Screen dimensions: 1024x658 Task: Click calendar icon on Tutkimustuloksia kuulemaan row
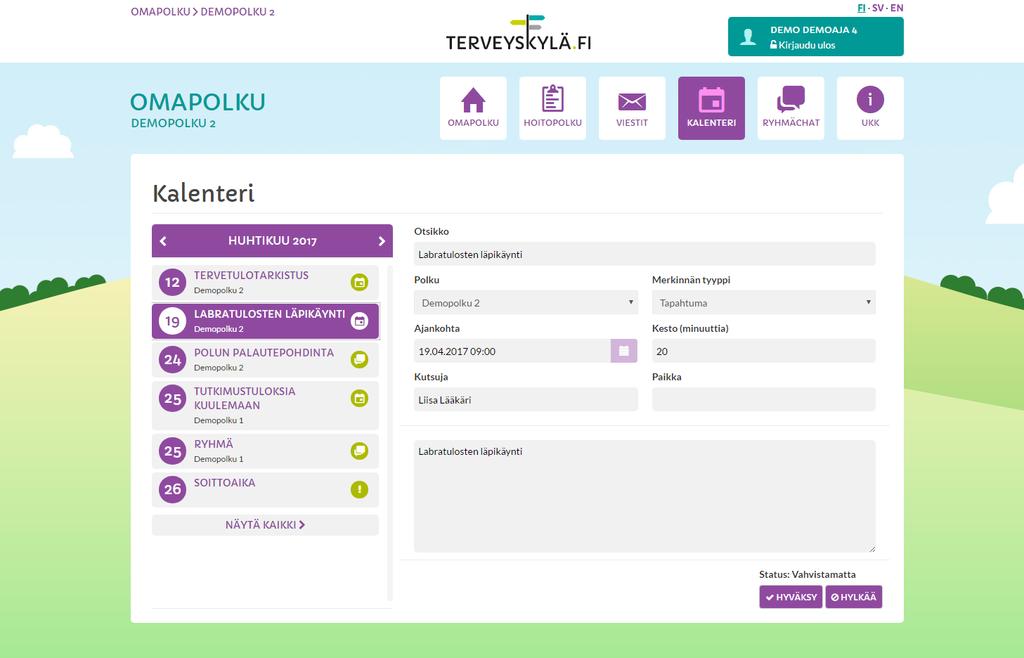359,398
